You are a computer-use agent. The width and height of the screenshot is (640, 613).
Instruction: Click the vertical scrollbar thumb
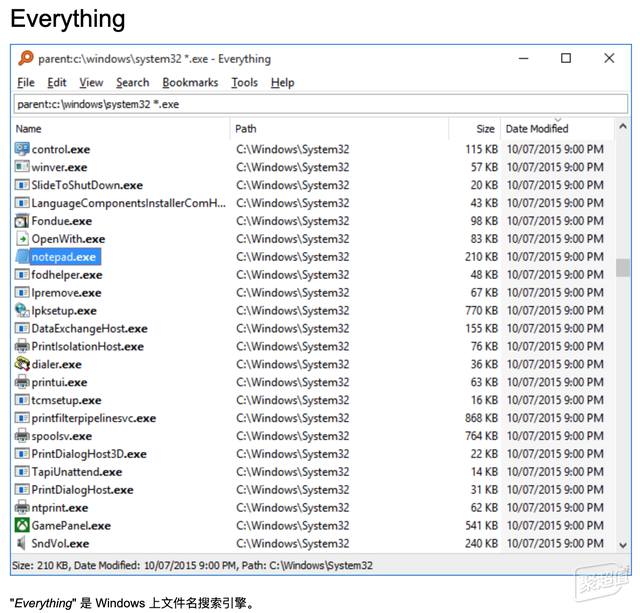(623, 268)
